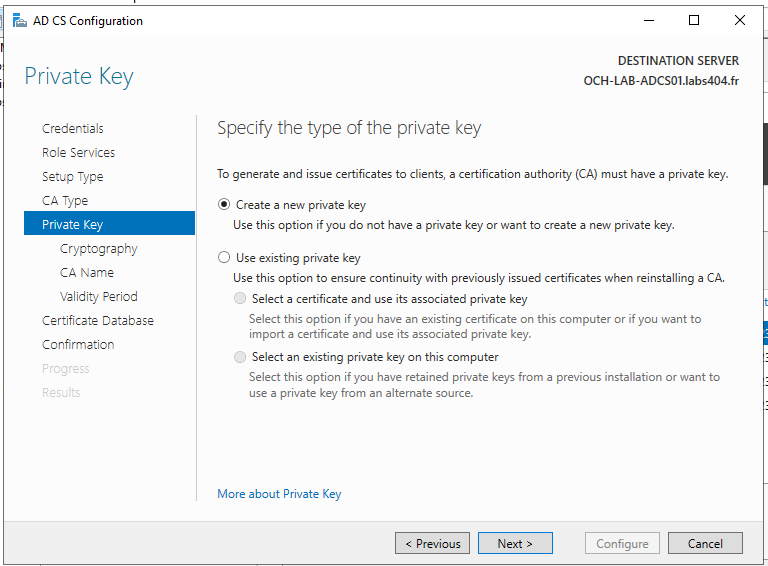
Task: Maximize the AD CS Configuration window
Action: [694, 21]
